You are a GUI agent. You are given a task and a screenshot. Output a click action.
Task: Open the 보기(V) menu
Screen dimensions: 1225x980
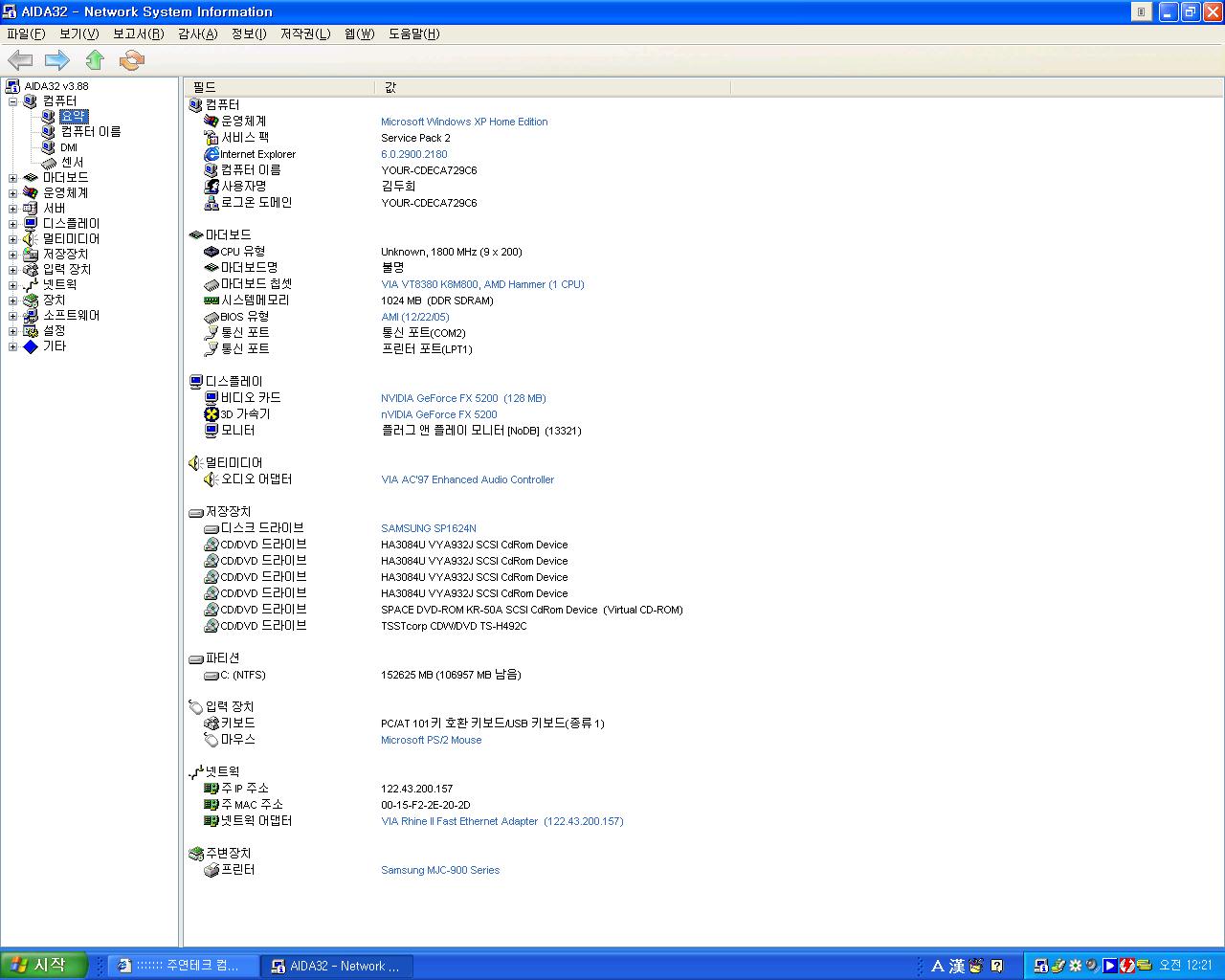click(x=78, y=33)
